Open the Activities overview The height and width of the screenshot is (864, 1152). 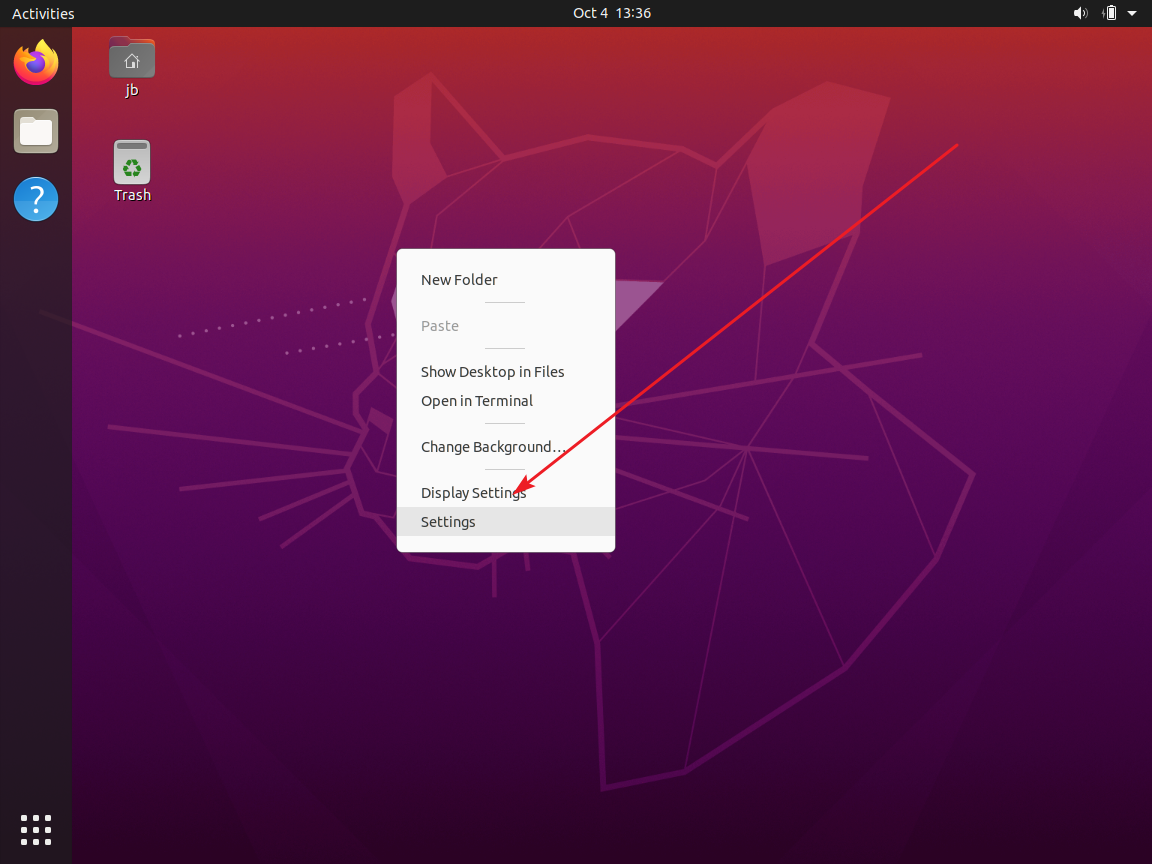43,13
